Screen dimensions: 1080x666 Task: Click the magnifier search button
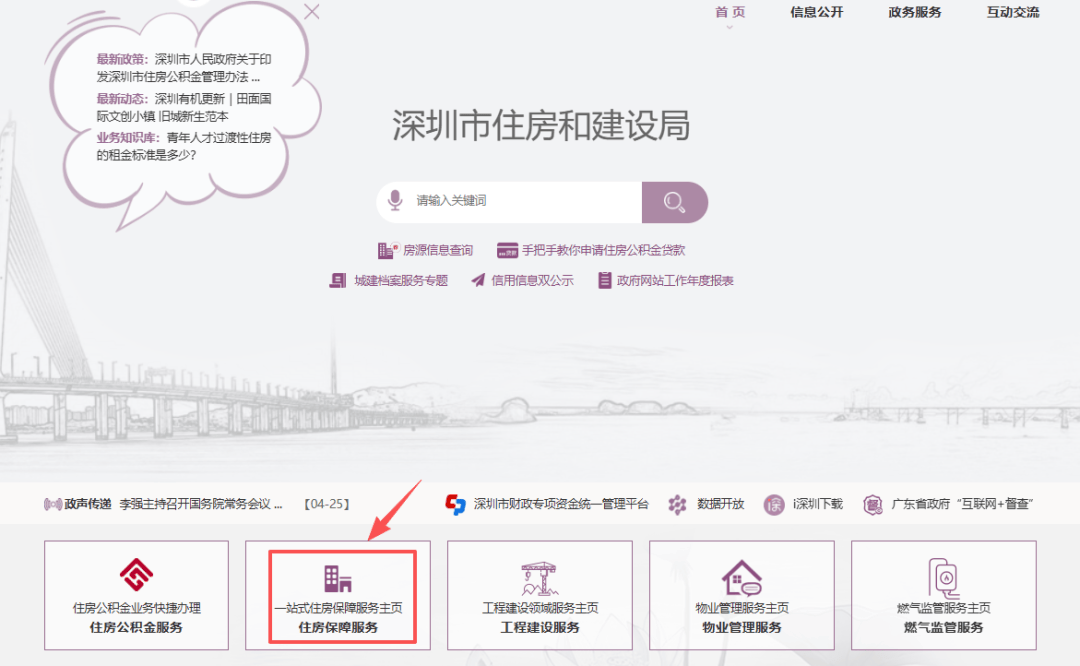tap(674, 202)
